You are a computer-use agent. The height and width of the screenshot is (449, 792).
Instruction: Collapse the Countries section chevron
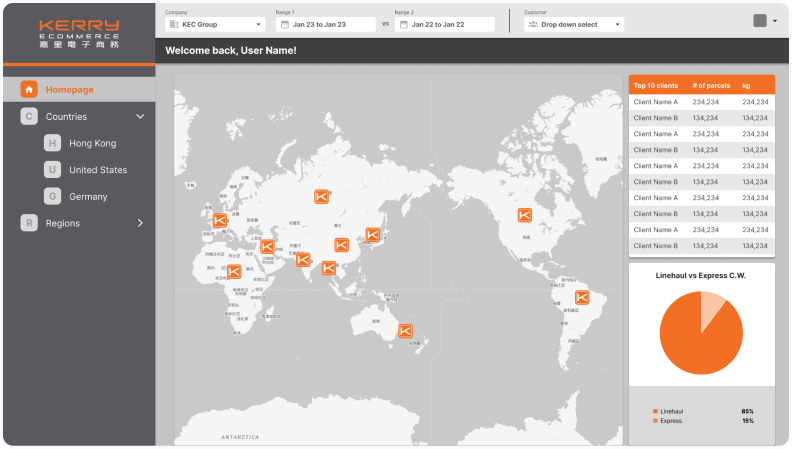pos(140,117)
